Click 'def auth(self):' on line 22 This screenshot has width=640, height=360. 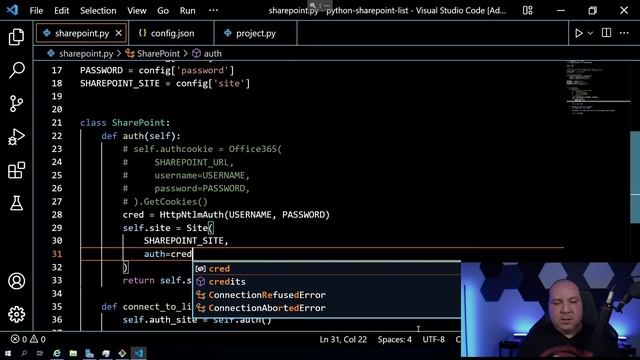click(x=141, y=136)
